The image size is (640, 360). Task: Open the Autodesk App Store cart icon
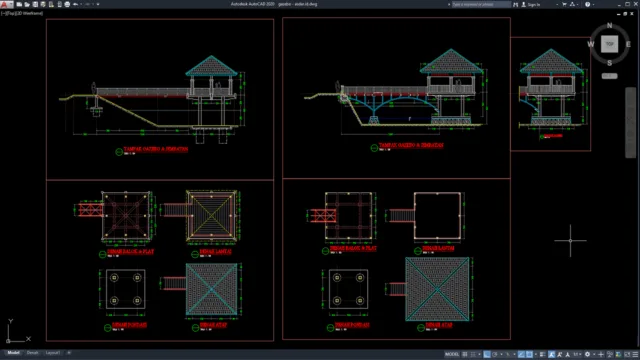[564, 4]
